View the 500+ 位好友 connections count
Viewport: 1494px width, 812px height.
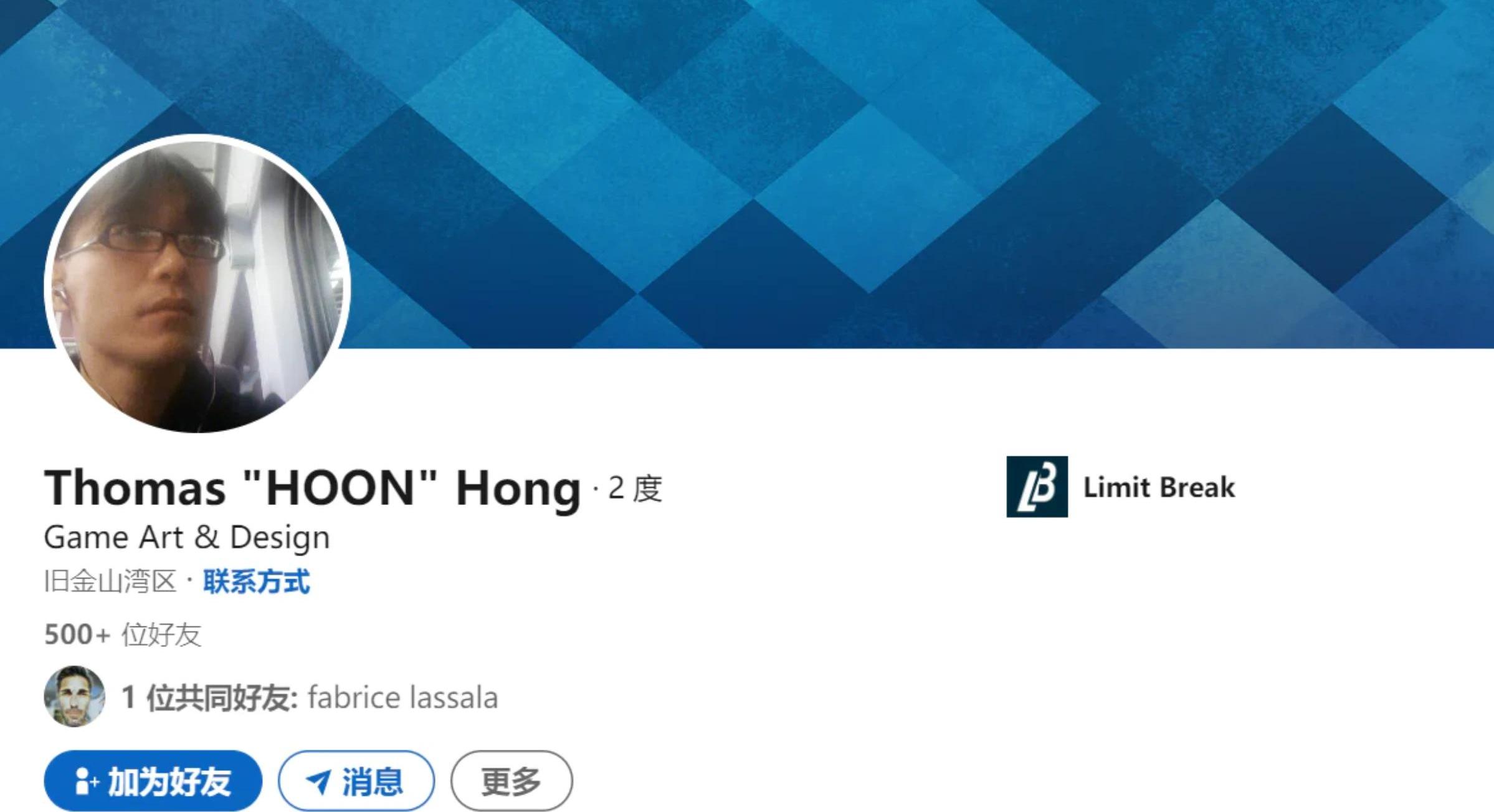pyautogui.click(x=123, y=635)
